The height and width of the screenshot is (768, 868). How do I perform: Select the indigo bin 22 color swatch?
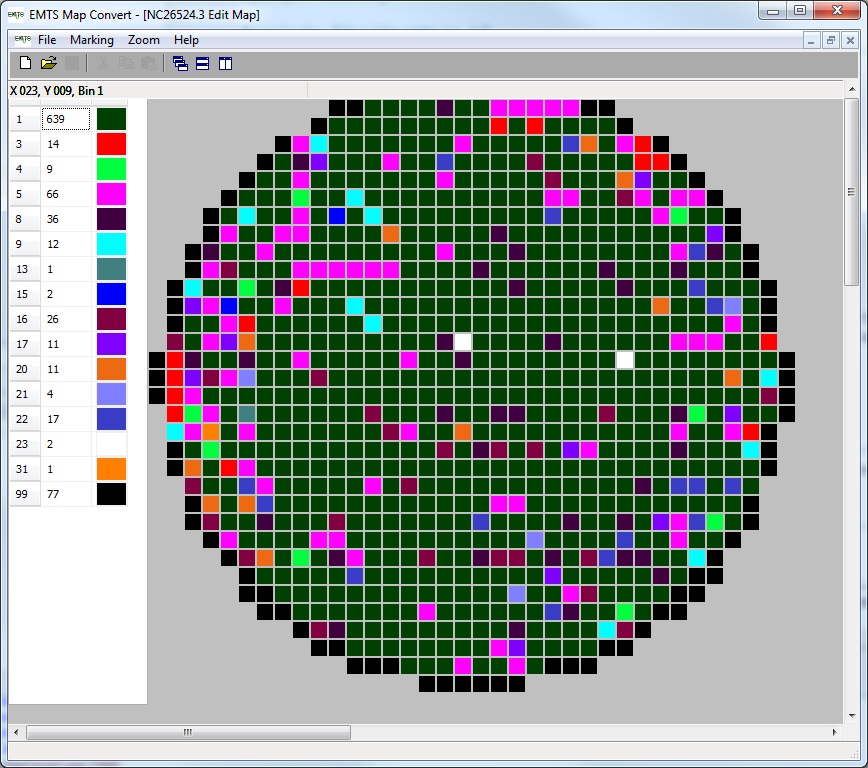111,419
